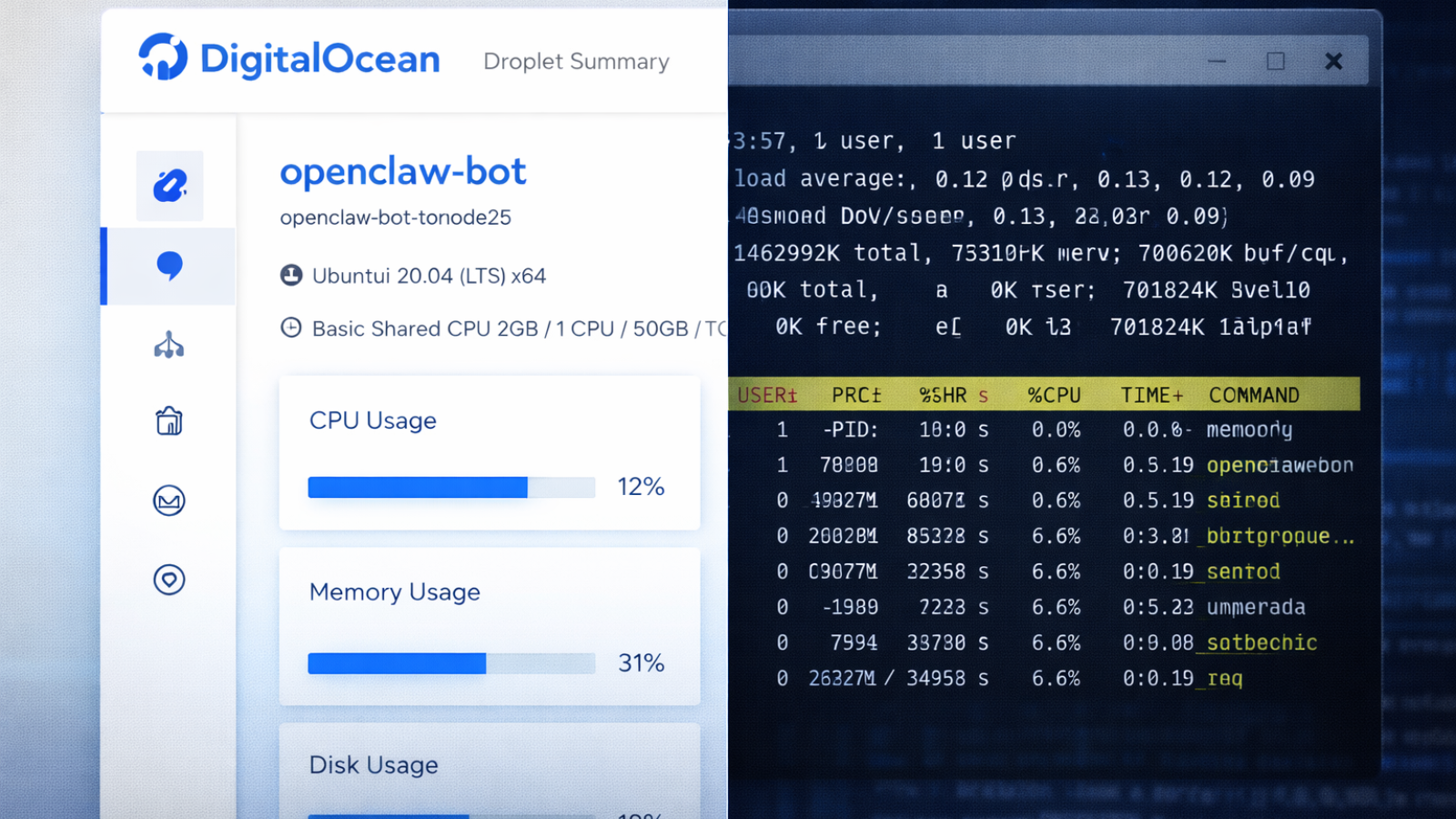Click the DigitalOcean brand name text
This screenshot has width=1456, height=819.
319,59
